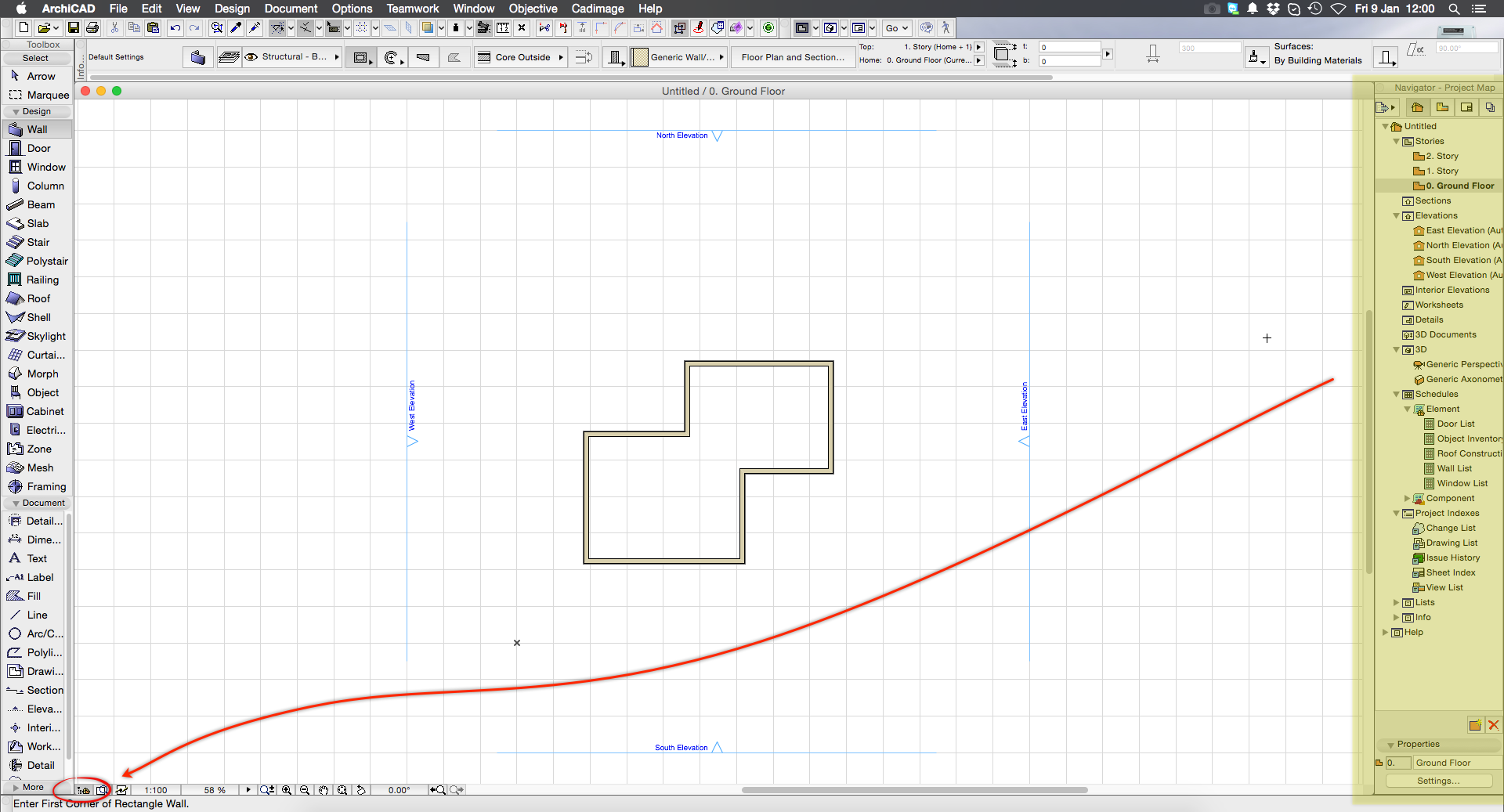Toggle the Trace reference icon in toolbar
The width and height of the screenshot is (1504, 812).
(428, 27)
